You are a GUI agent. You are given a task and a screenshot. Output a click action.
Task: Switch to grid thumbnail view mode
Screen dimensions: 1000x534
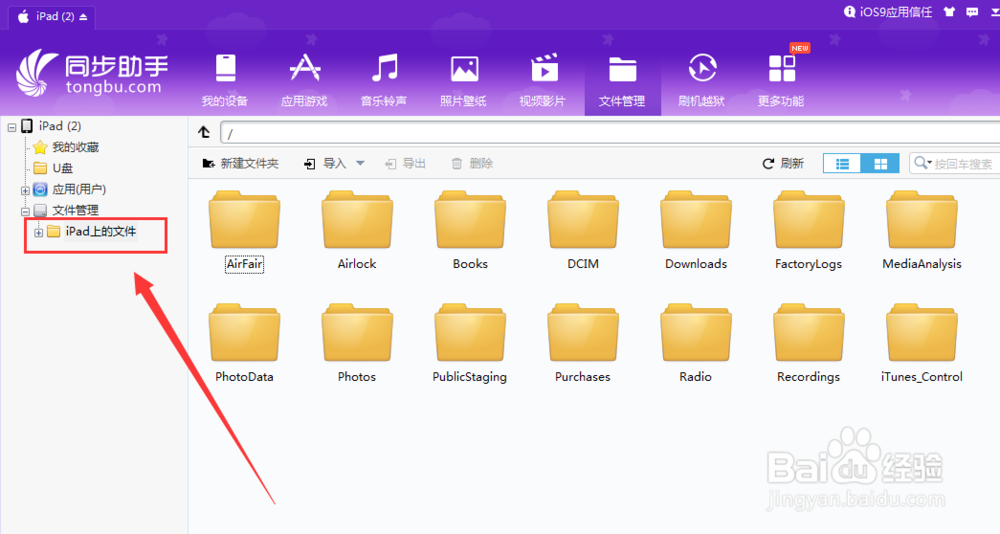(880, 164)
